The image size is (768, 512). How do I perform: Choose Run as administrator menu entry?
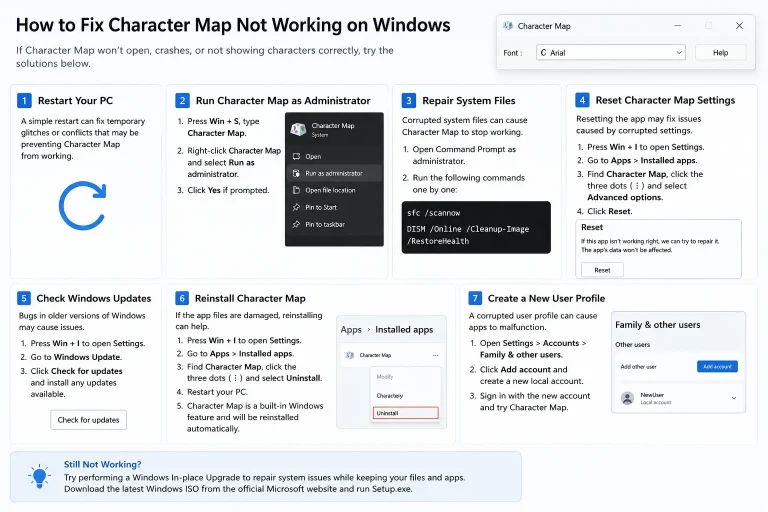click(x=335, y=173)
